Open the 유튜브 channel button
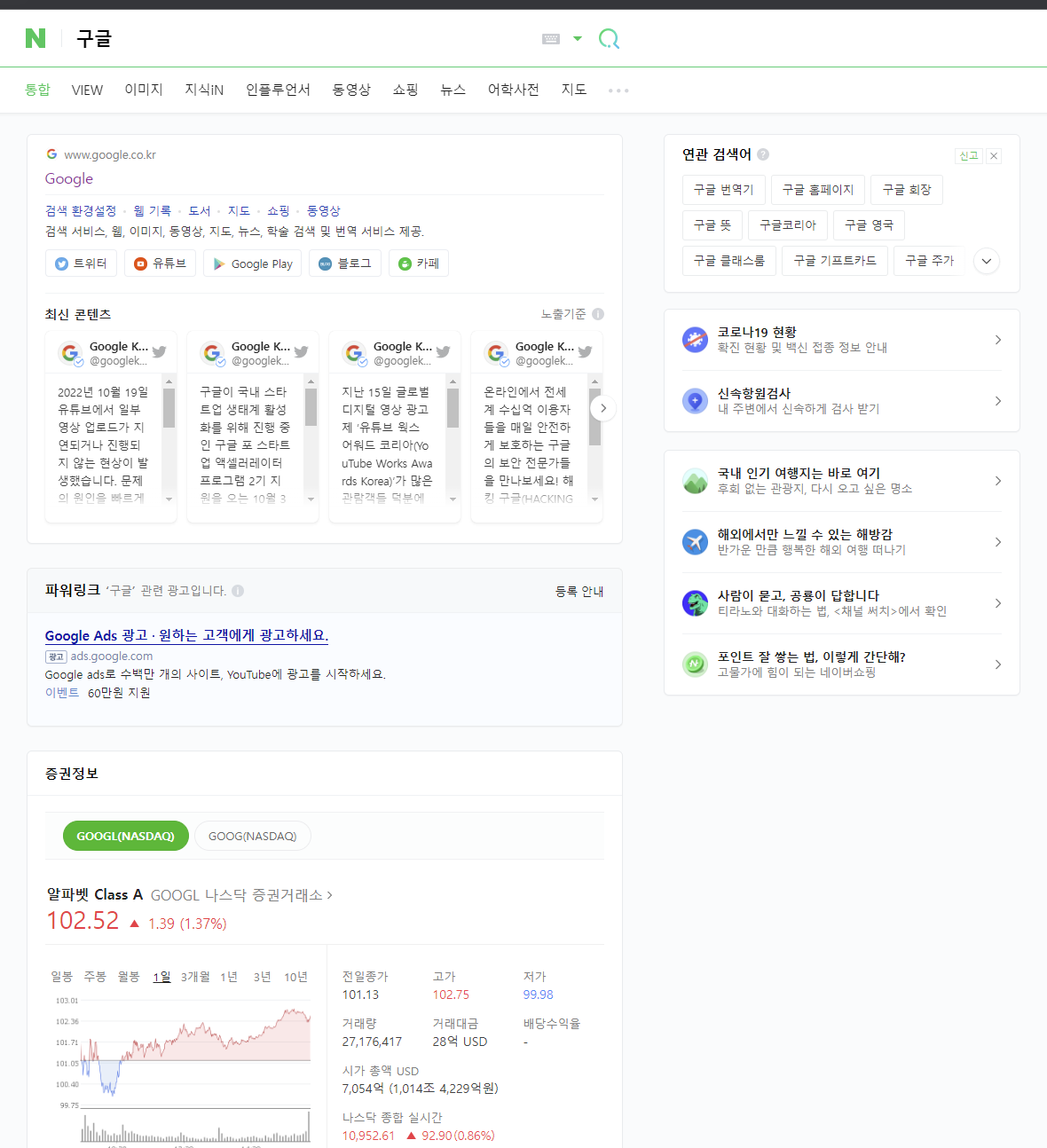Screen dimensions: 1047x1148 [x=160, y=263]
